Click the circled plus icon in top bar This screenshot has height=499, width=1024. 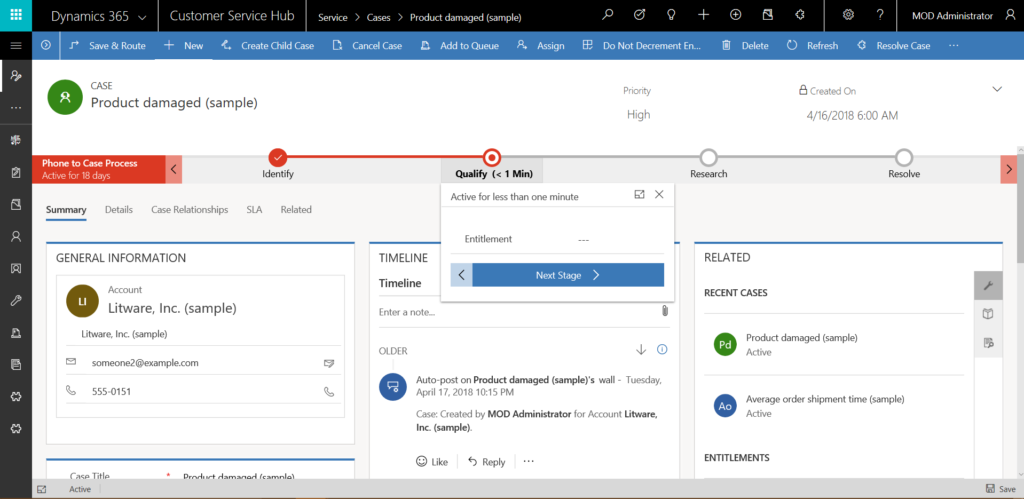[735, 15]
